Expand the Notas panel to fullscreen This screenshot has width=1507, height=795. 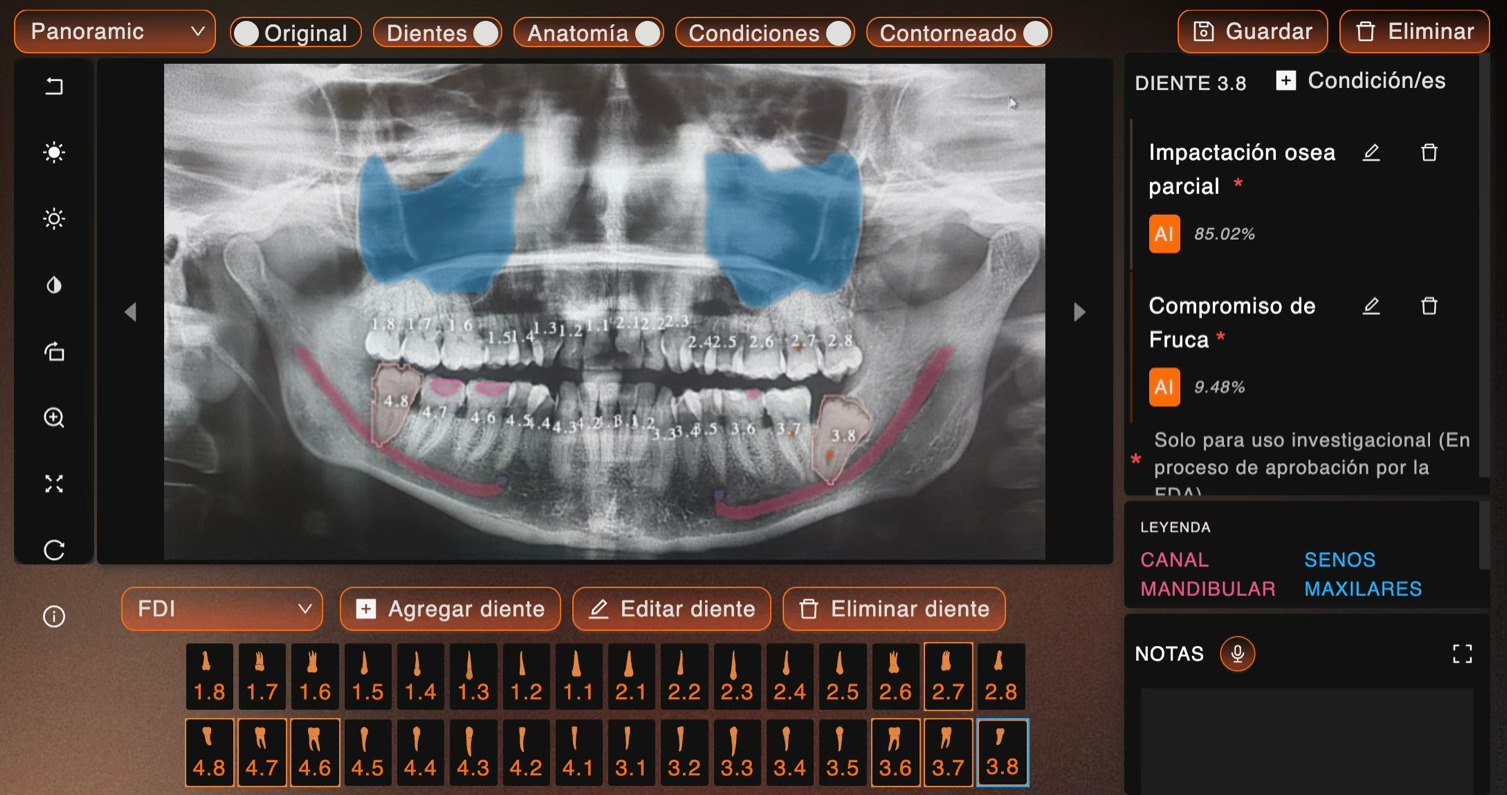pos(1462,654)
